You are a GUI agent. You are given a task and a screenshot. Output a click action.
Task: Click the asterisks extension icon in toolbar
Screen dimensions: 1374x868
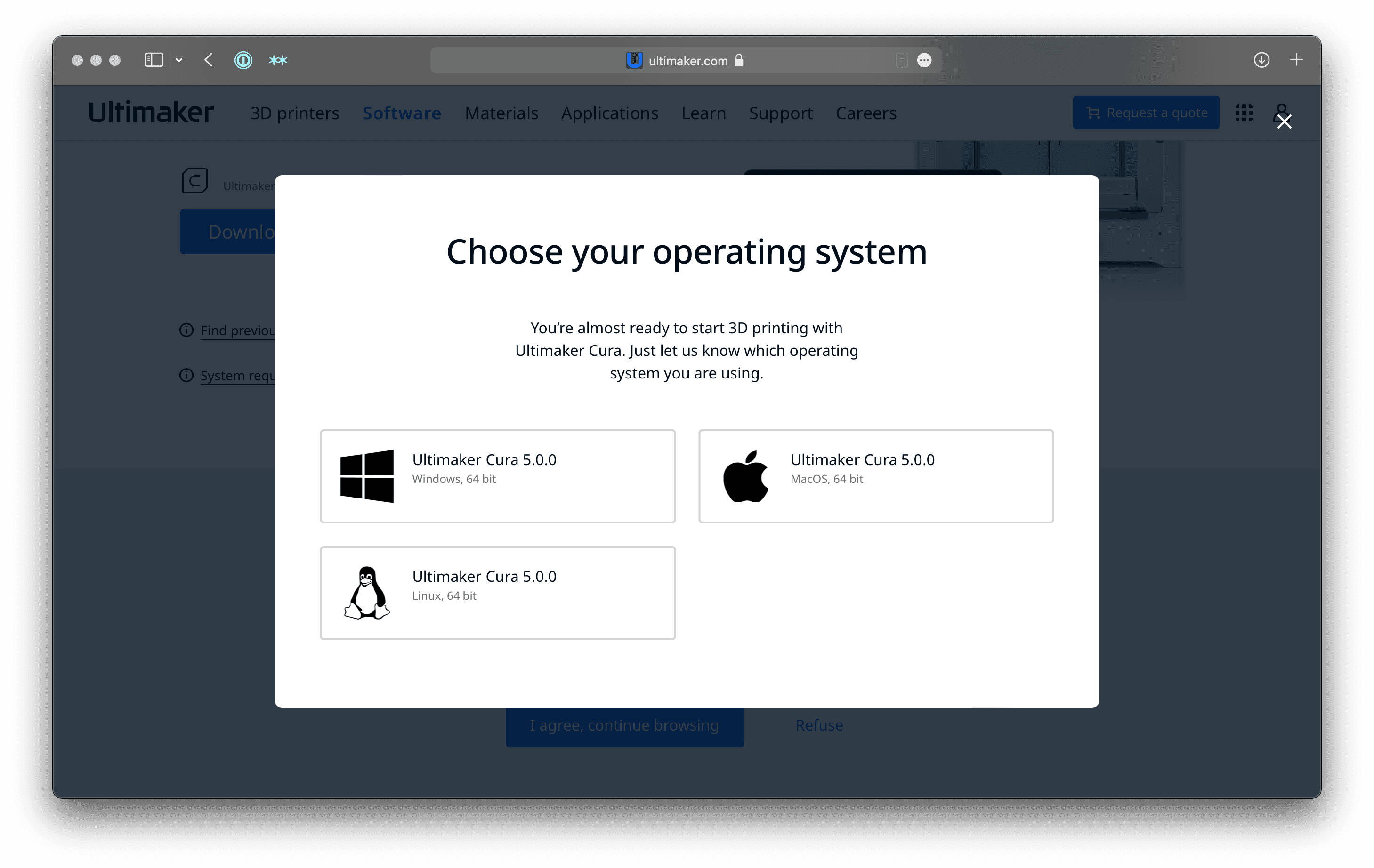(278, 60)
